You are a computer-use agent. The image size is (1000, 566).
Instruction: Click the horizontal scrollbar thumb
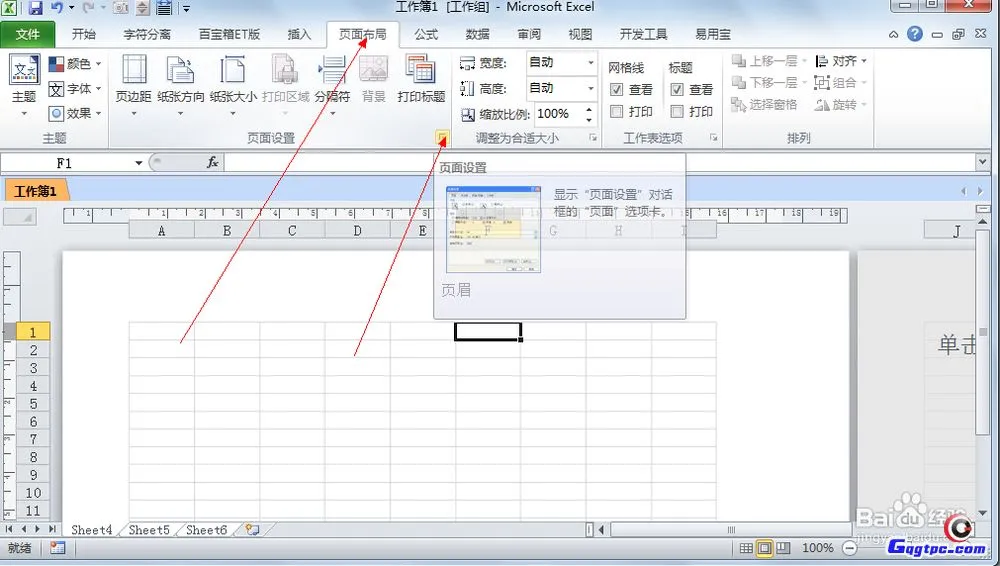(732, 530)
